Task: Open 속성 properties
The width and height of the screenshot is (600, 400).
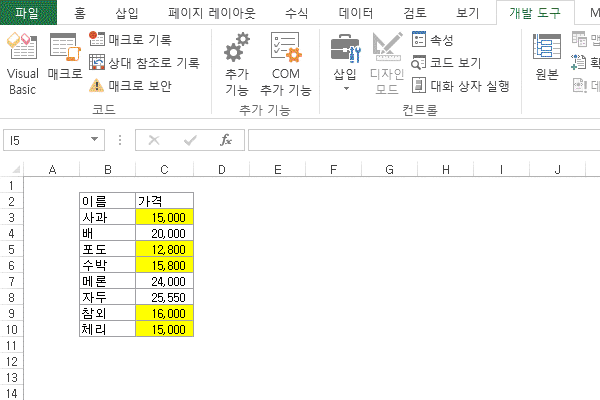Action: click(x=433, y=39)
